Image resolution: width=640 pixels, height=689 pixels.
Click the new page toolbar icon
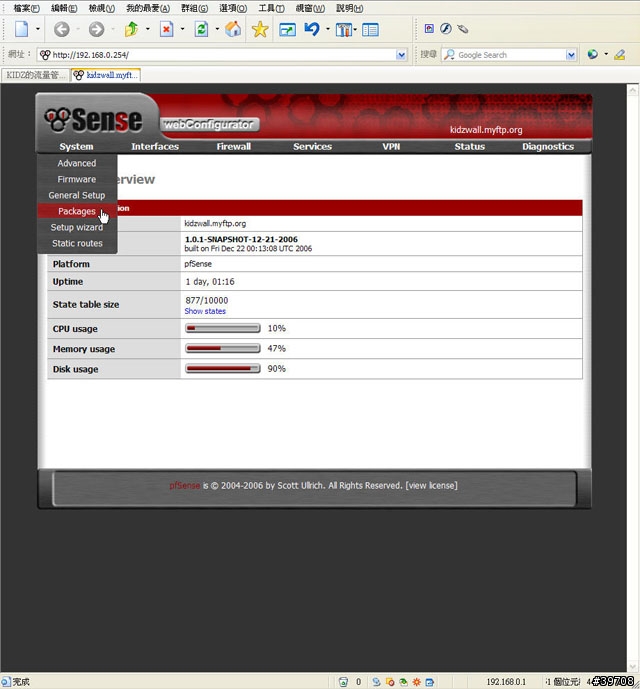tap(22, 29)
